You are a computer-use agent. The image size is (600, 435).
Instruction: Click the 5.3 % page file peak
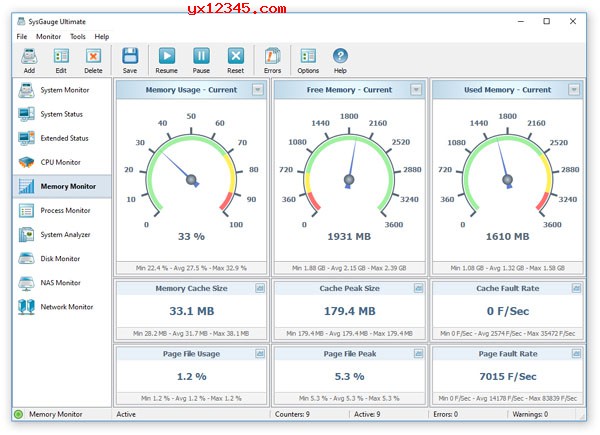point(350,376)
